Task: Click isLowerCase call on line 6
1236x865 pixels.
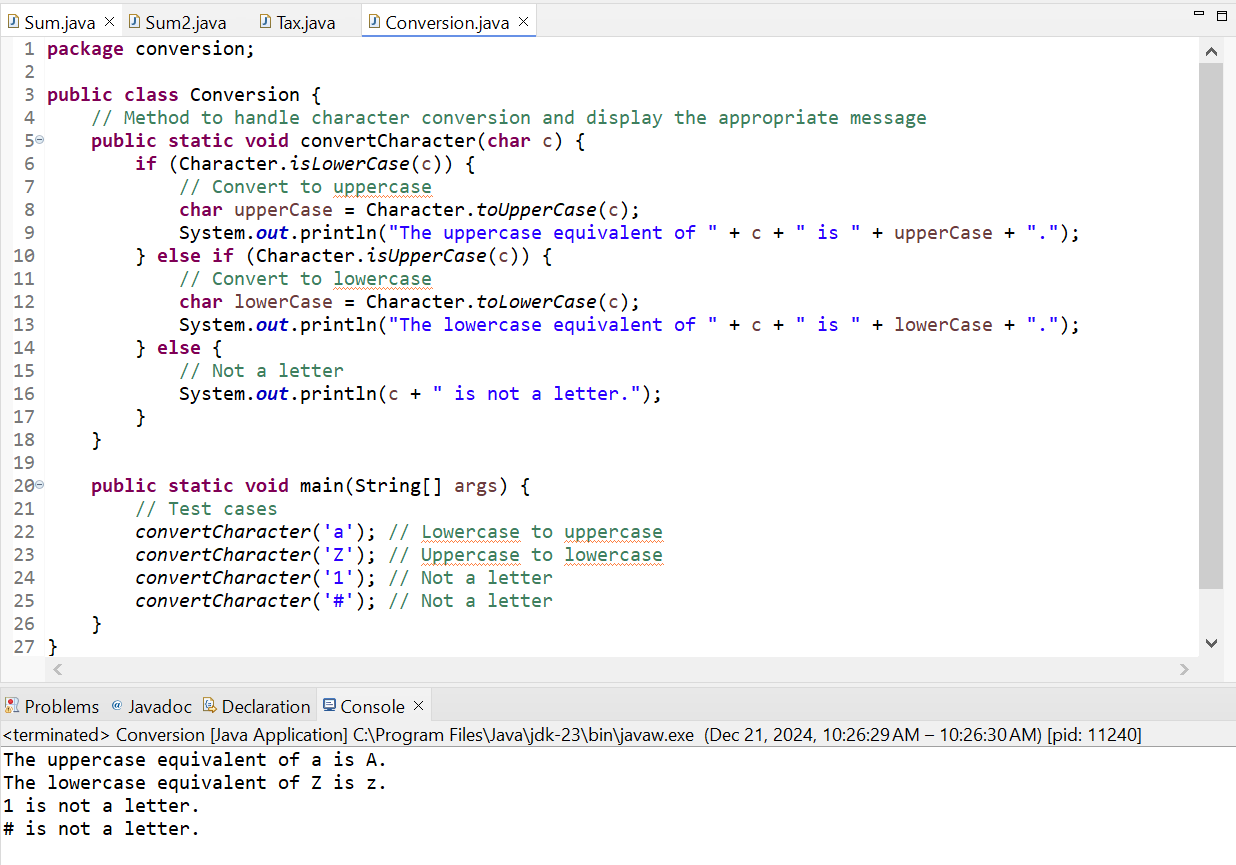Action: pos(349,164)
